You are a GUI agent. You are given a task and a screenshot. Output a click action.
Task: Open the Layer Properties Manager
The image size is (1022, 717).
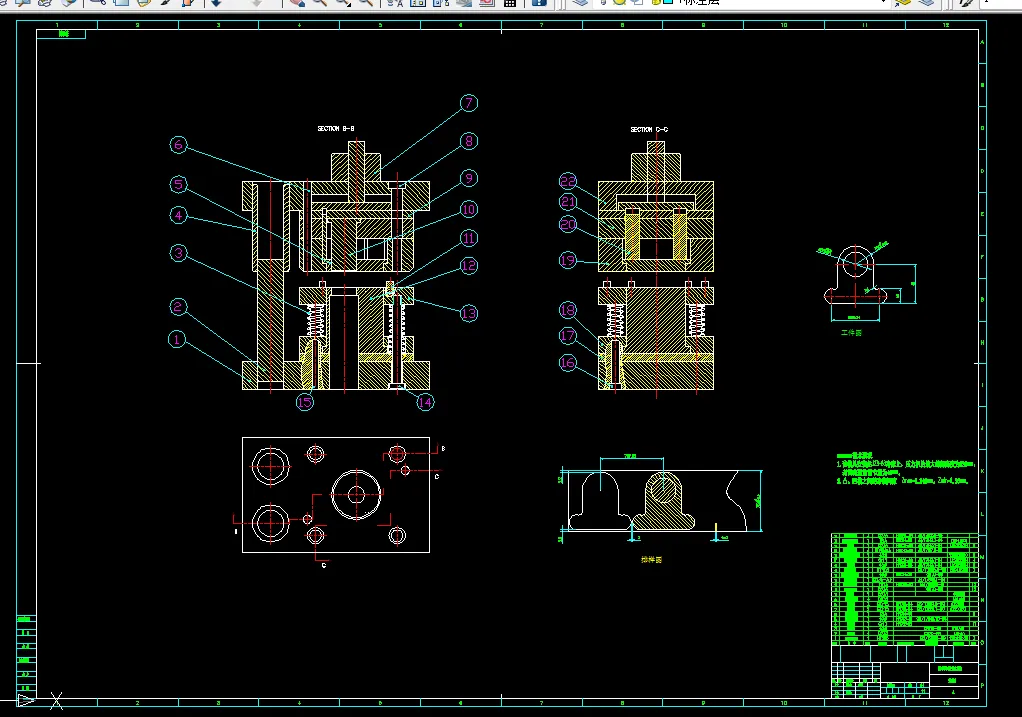[581, 3]
